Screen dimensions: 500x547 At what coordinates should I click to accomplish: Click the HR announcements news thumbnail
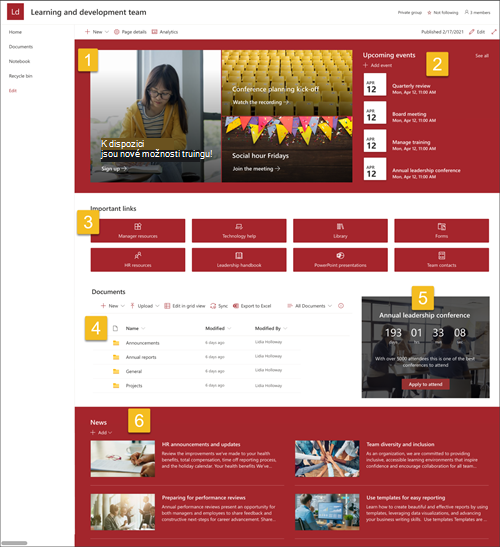point(123,459)
